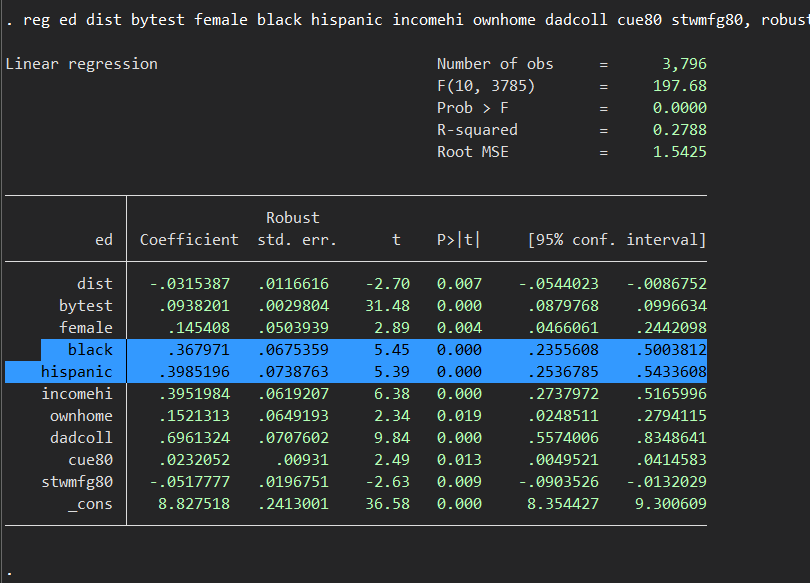Click hispanic upper bound .5433608
The image size is (810, 583).
[671, 372]
